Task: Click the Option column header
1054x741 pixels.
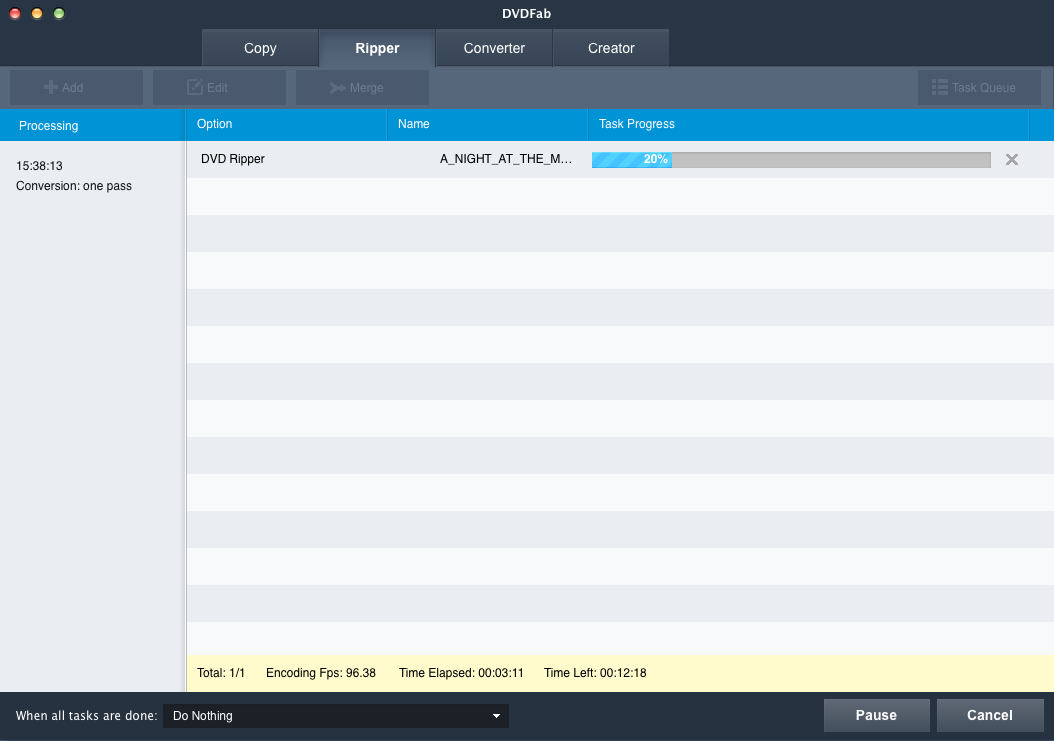Action: coord(286,124)
